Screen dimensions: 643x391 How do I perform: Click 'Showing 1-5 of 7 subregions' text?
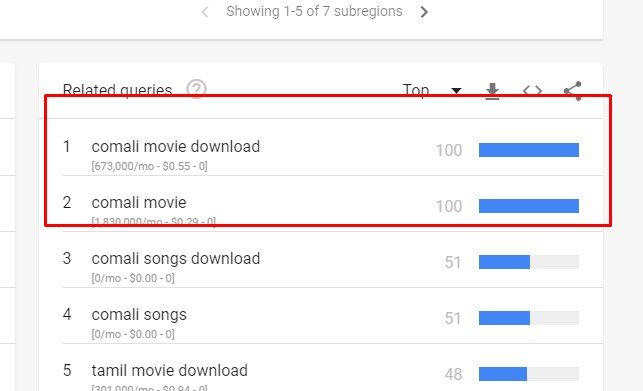tap(314, 11)
